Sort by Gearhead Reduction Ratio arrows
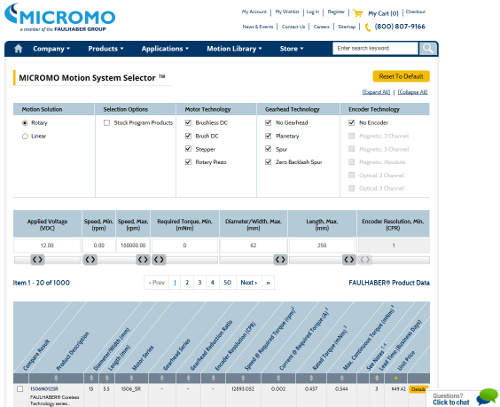This screenshot has height=407, width=500. point(188,378)
